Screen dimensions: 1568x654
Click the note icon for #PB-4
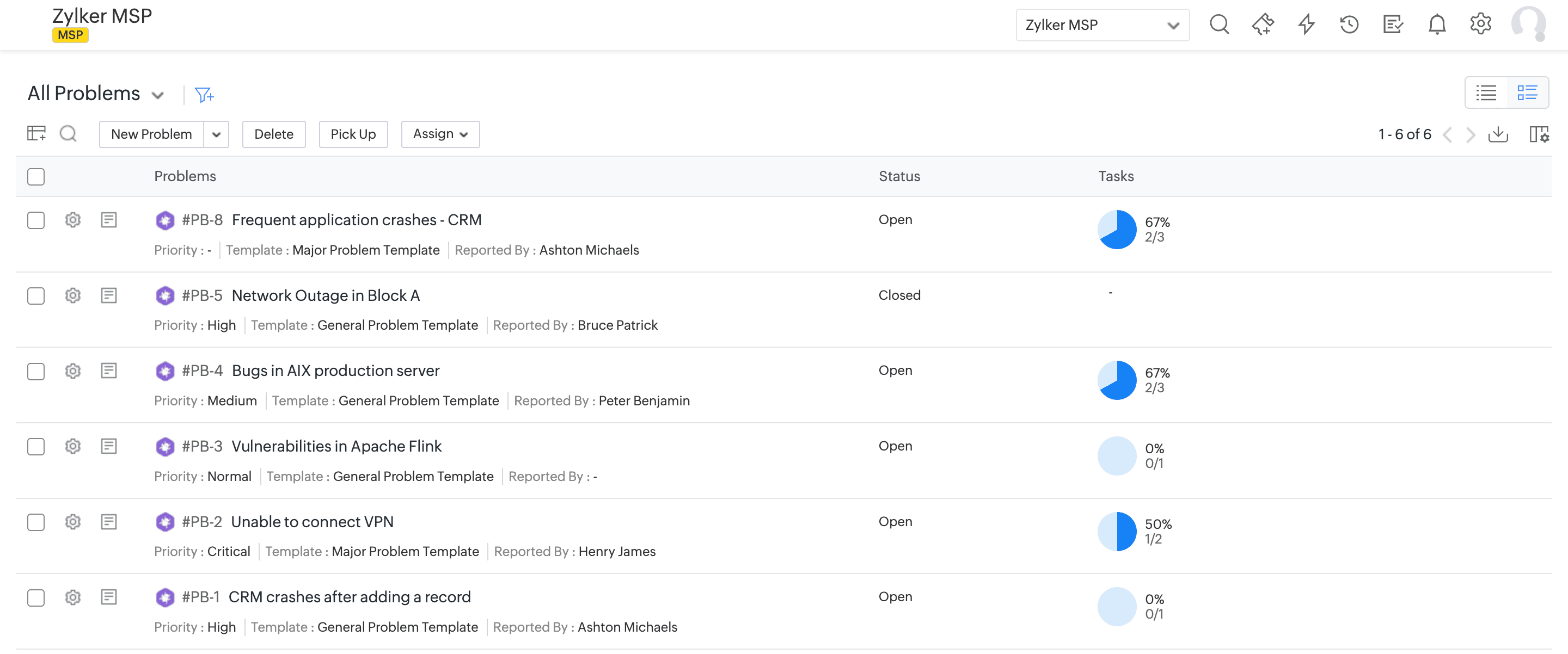pos(109,371)
